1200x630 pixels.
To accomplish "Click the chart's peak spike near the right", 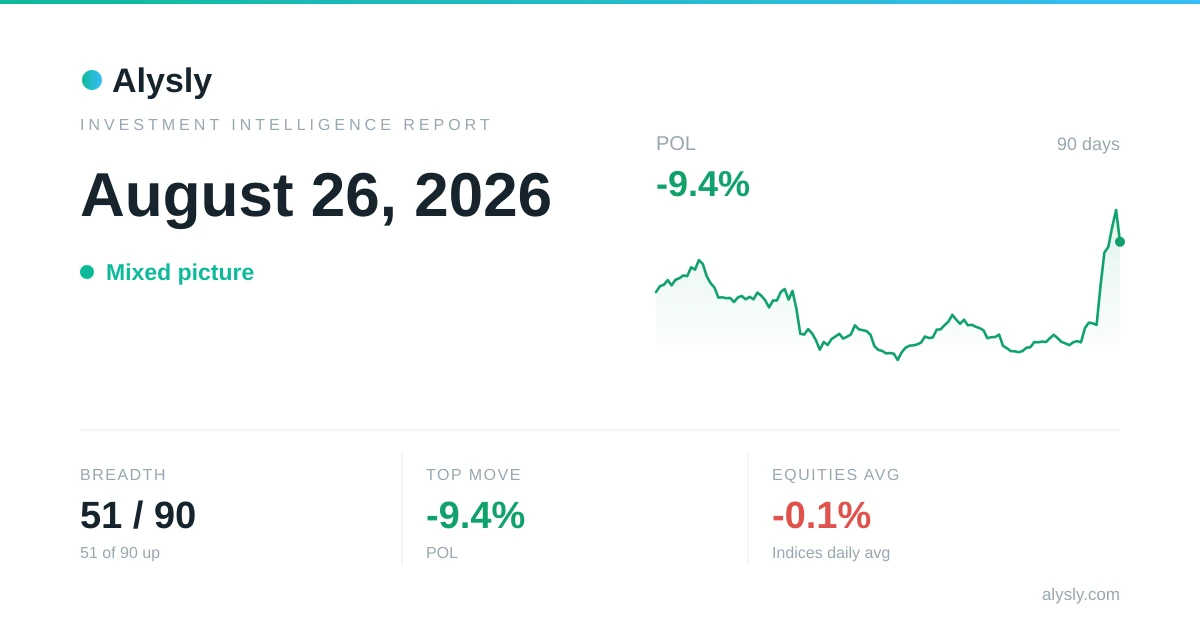I will (x=1116, y=212).
